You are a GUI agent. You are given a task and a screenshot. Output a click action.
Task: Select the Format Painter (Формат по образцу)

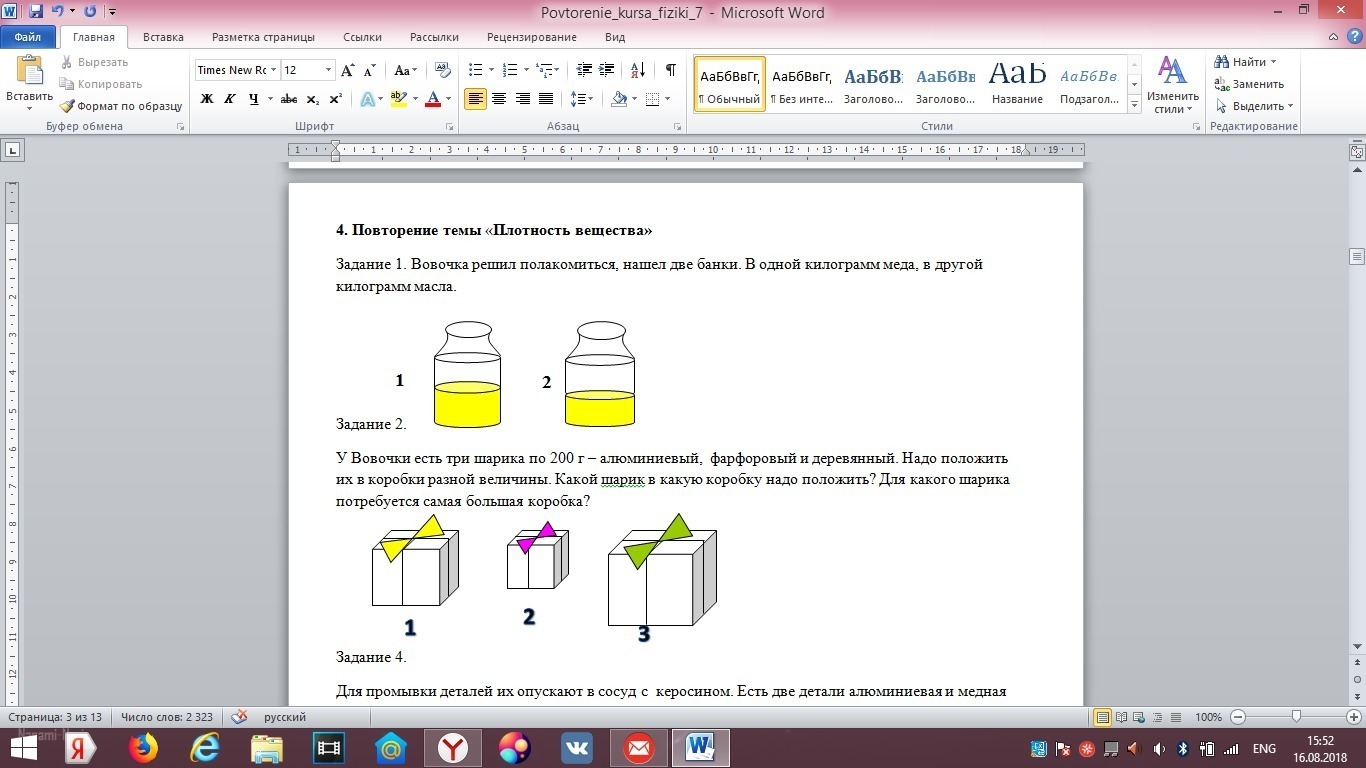[121, 106]
